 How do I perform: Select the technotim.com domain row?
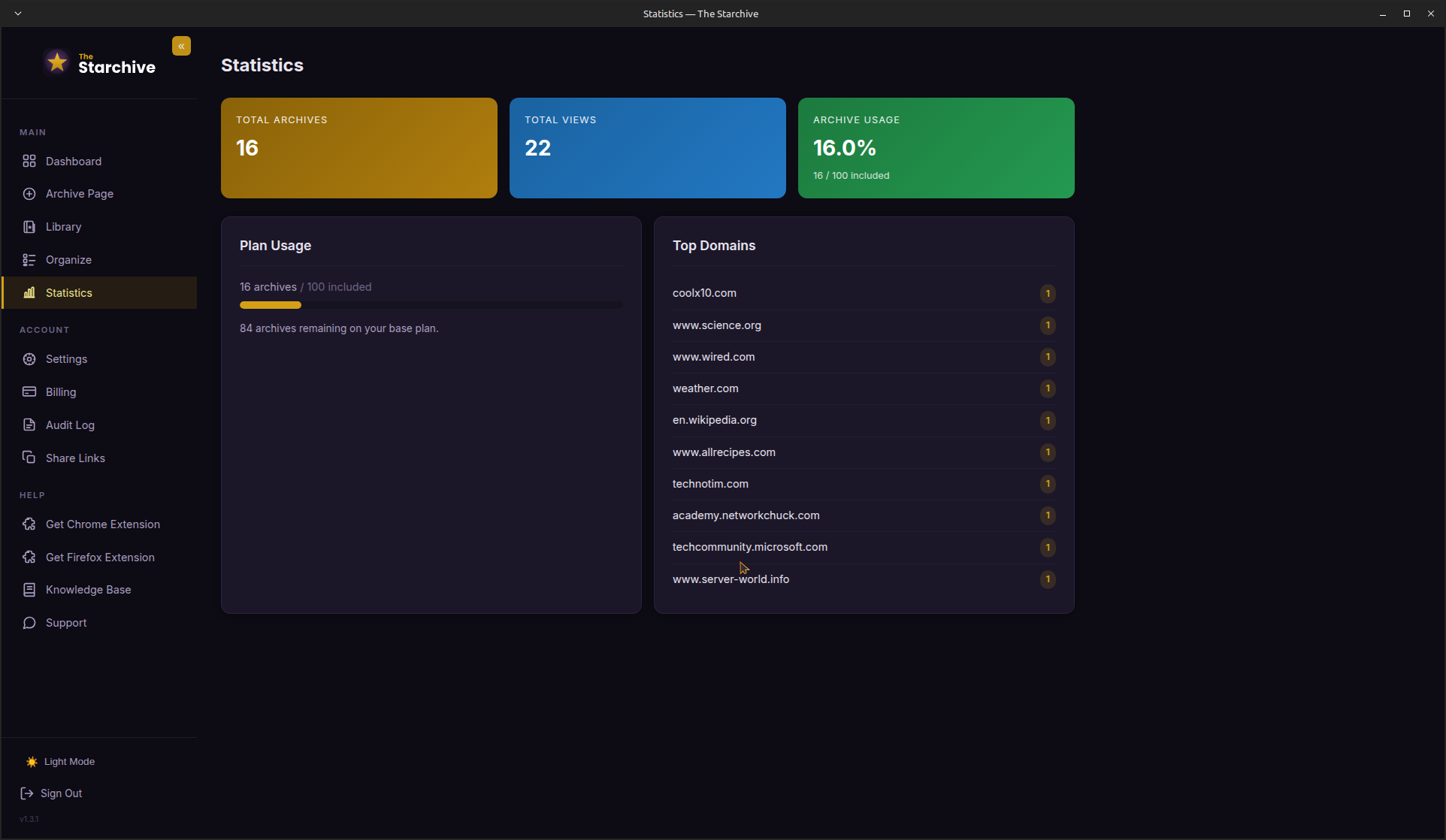coord(864,484)
